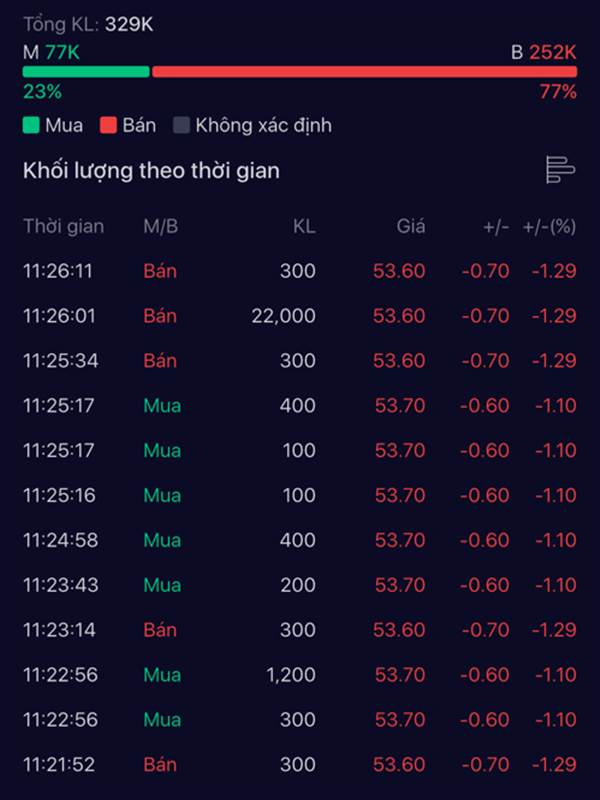Select the 1,200 volume Mua trade row

(300, 675)
